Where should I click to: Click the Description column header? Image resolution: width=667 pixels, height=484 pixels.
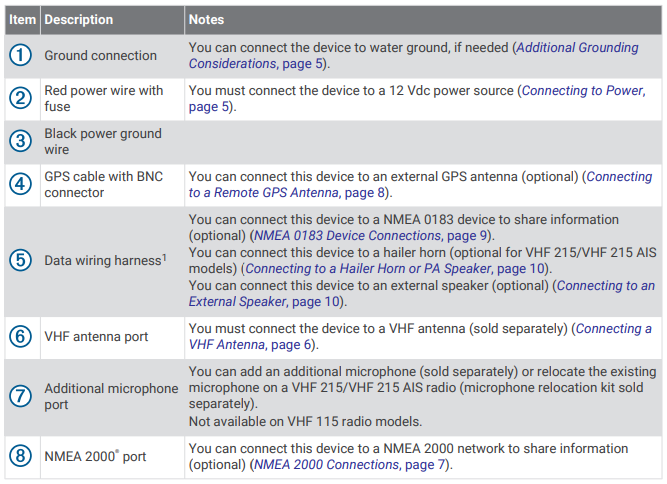point(79,20)
